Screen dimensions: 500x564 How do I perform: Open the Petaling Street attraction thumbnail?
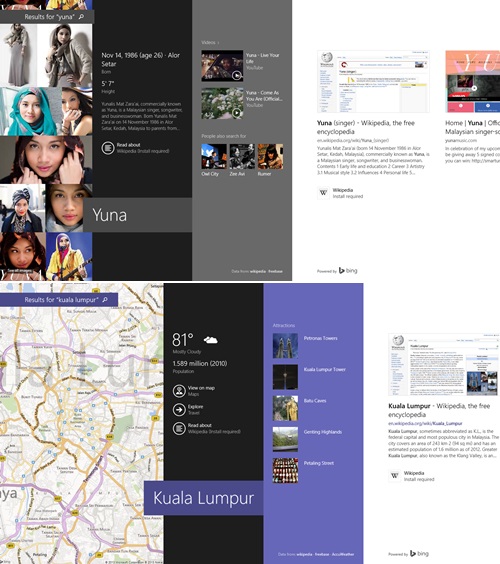(x=285, y=470)
